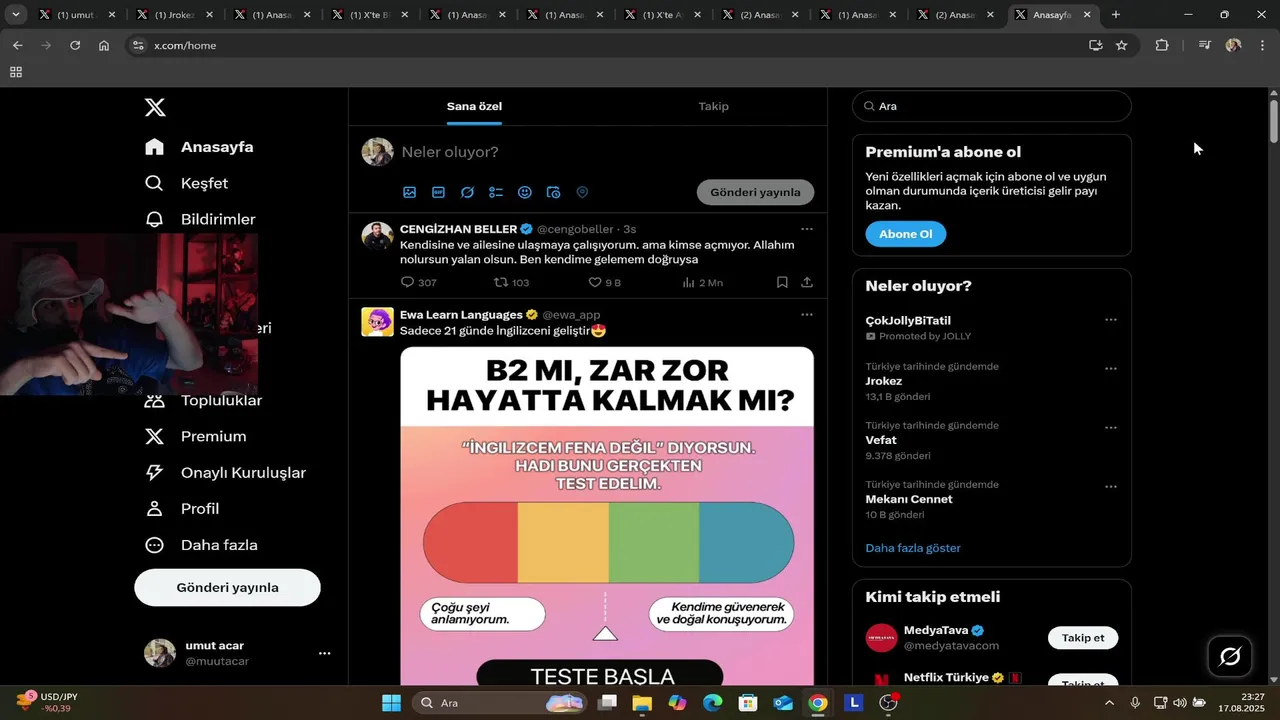
Task: Switch to Sana özel tab
Action: click(474, 106)
